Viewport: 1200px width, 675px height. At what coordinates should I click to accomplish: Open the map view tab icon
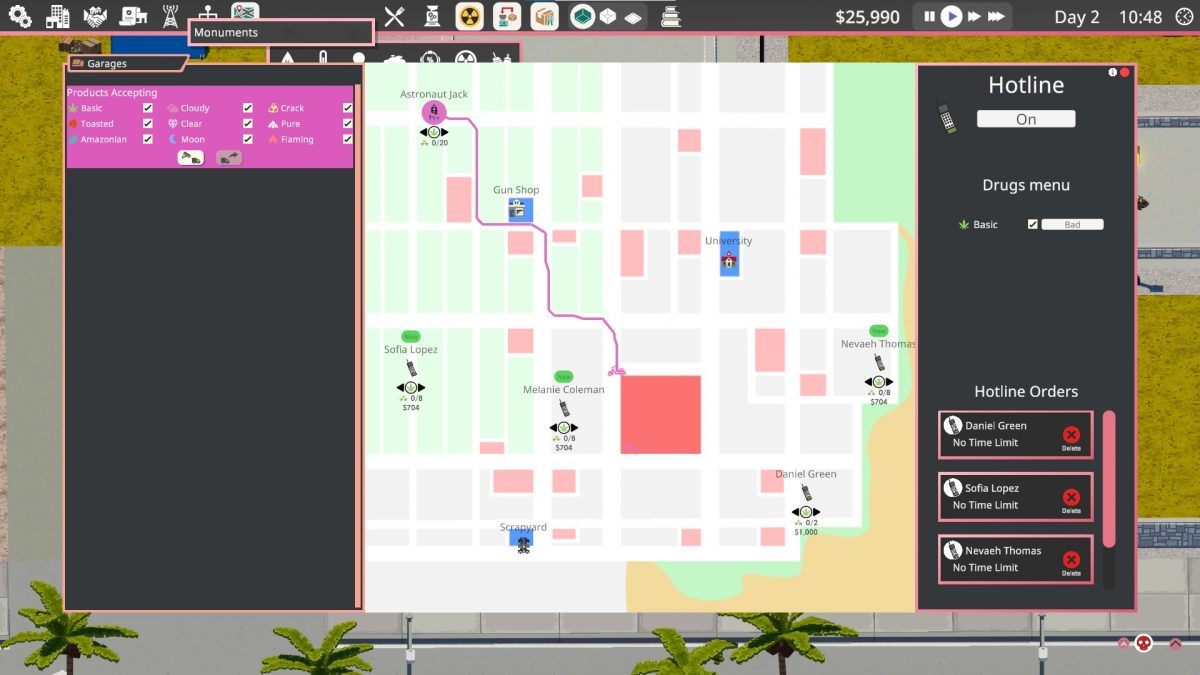[244, 13]
